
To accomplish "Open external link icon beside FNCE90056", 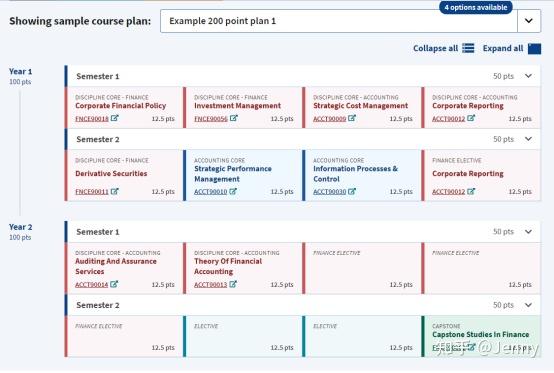I will (x=233, y=118).
